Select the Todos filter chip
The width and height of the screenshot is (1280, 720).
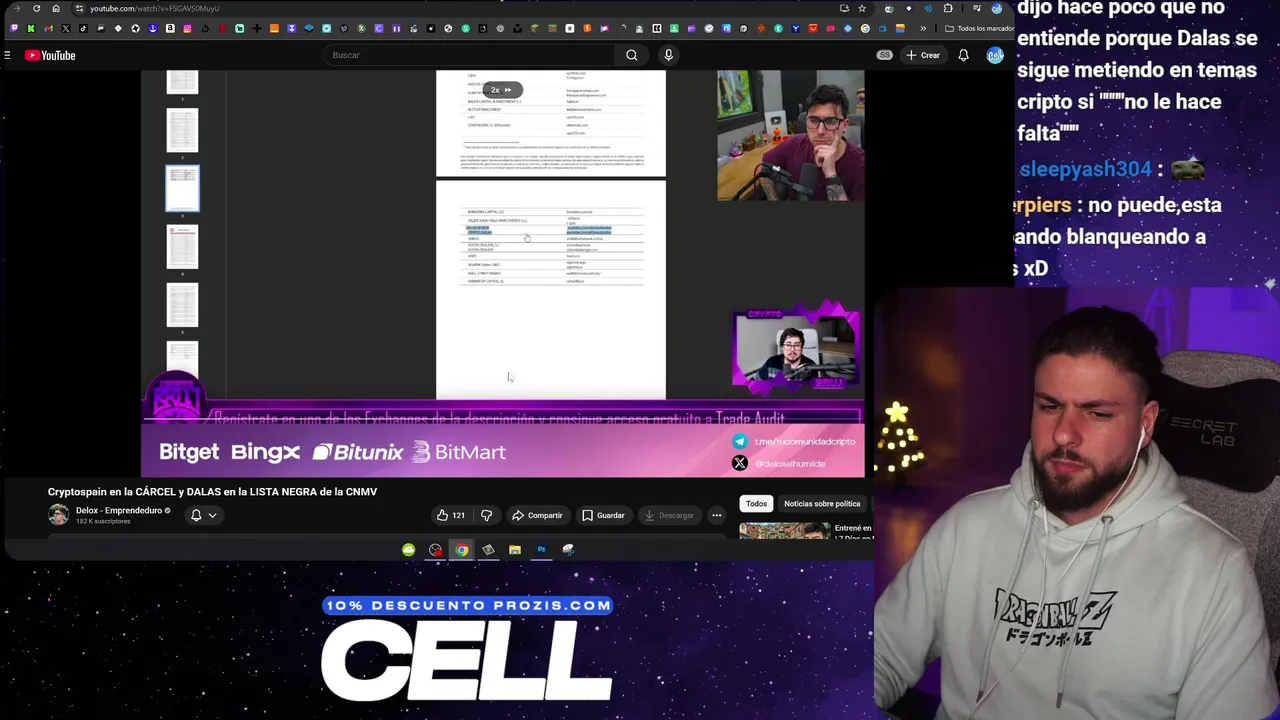tap(756, 503)
